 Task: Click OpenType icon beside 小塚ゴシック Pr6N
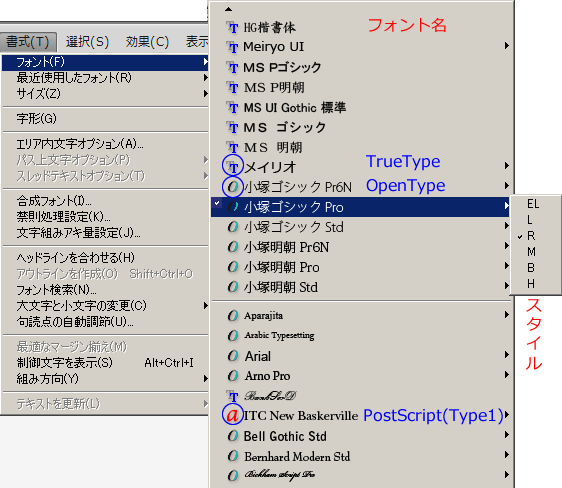coord(233,187)
